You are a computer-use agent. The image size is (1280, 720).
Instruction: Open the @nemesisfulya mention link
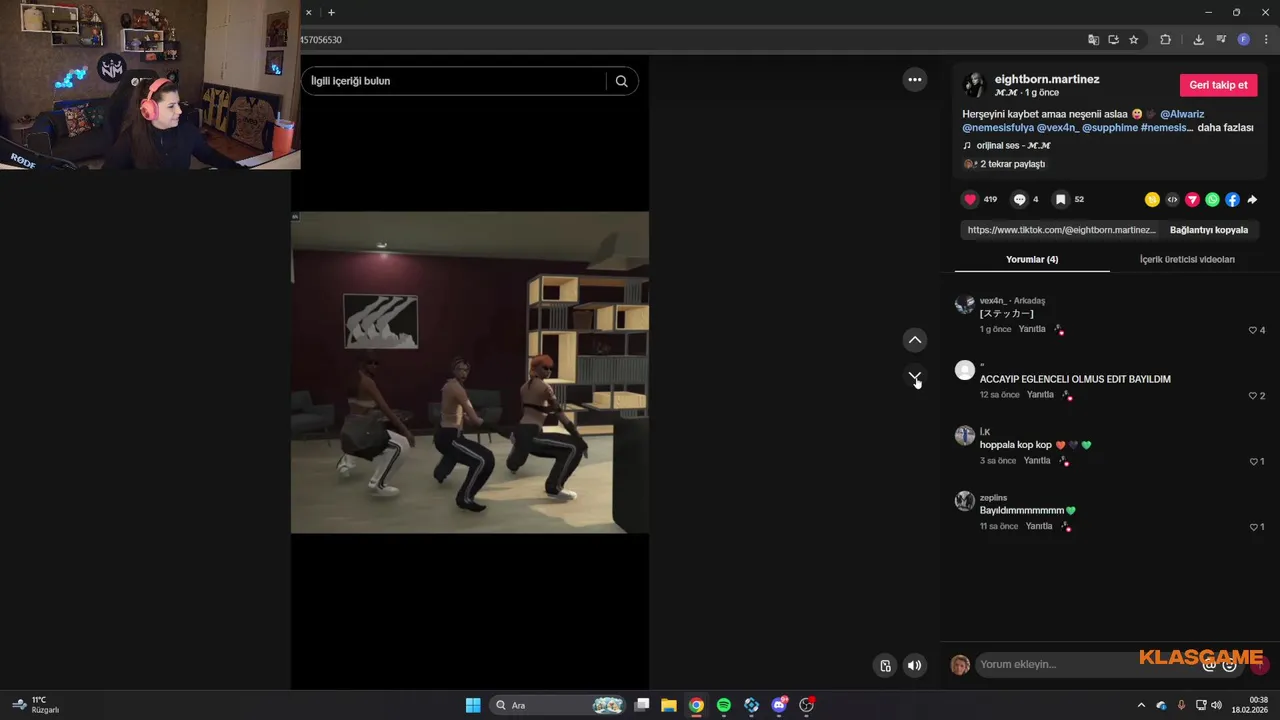[x=997, y=128]
